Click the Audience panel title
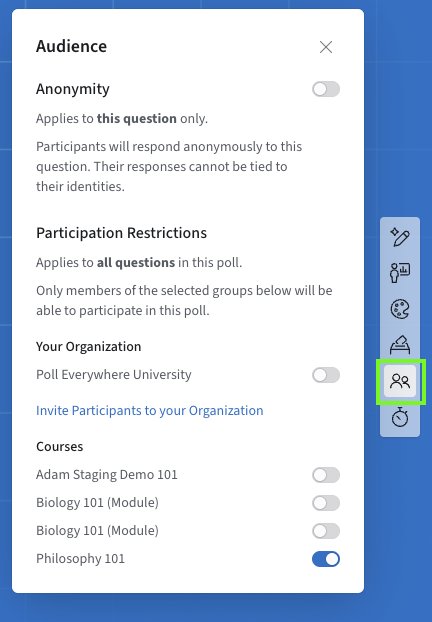Image resolution: width=432 pixels, height=622 pixels. point(71,46)
